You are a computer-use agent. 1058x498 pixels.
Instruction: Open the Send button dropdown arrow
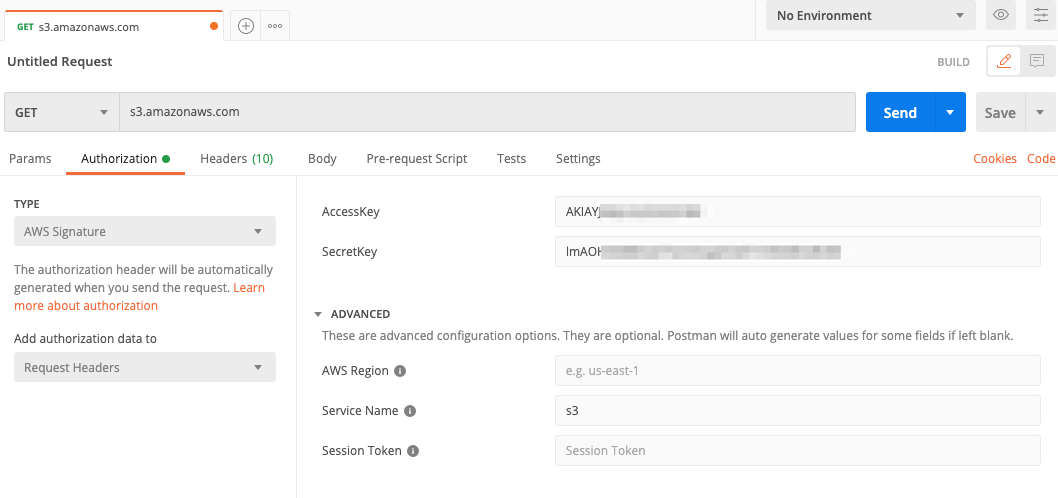[950, 112]
